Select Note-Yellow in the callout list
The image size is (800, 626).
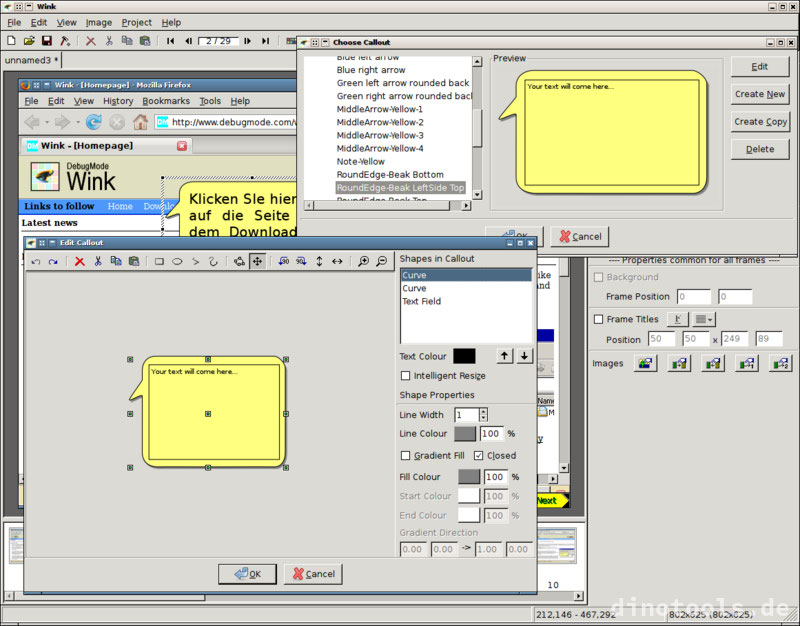361,162
